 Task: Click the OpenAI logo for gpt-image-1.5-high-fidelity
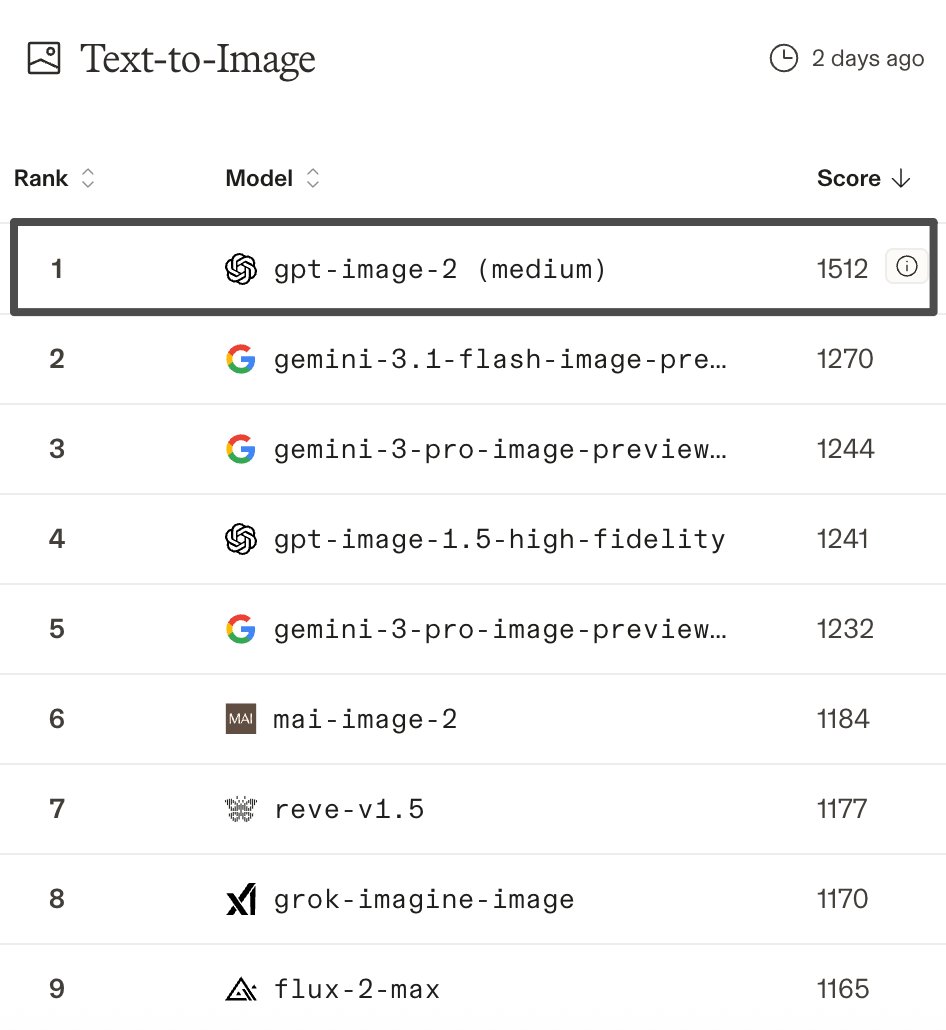241,539
